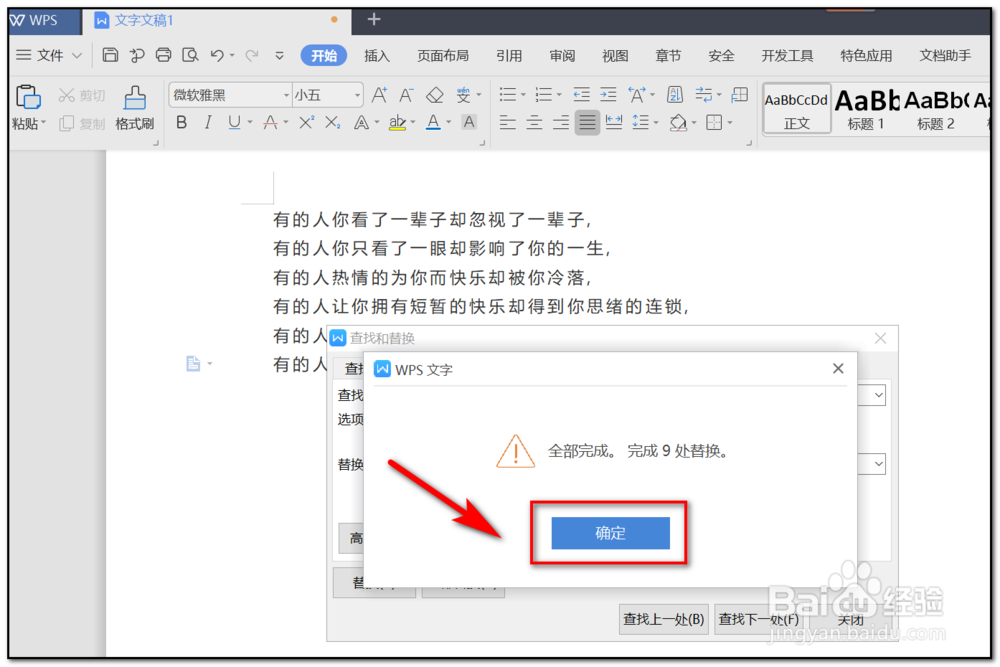Select the 标题 1 style

point(866,109)
